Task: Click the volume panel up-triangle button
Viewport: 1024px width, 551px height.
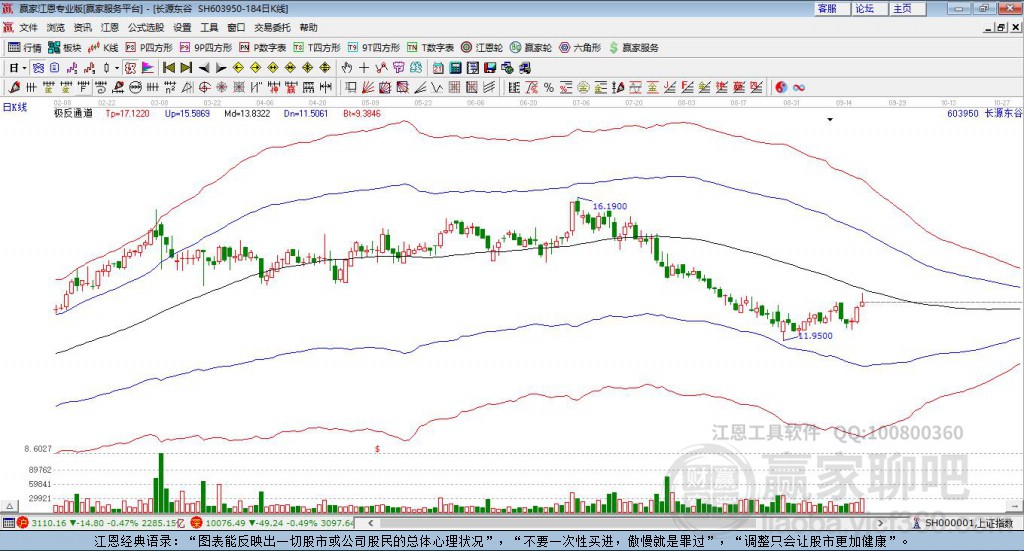Action: pos(9,506)
